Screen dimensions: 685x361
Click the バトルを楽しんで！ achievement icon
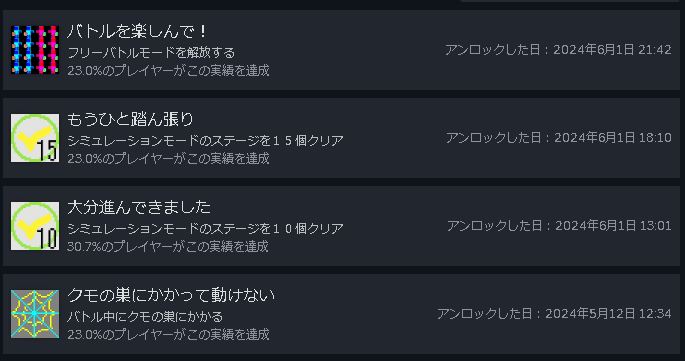click(35, 50)
